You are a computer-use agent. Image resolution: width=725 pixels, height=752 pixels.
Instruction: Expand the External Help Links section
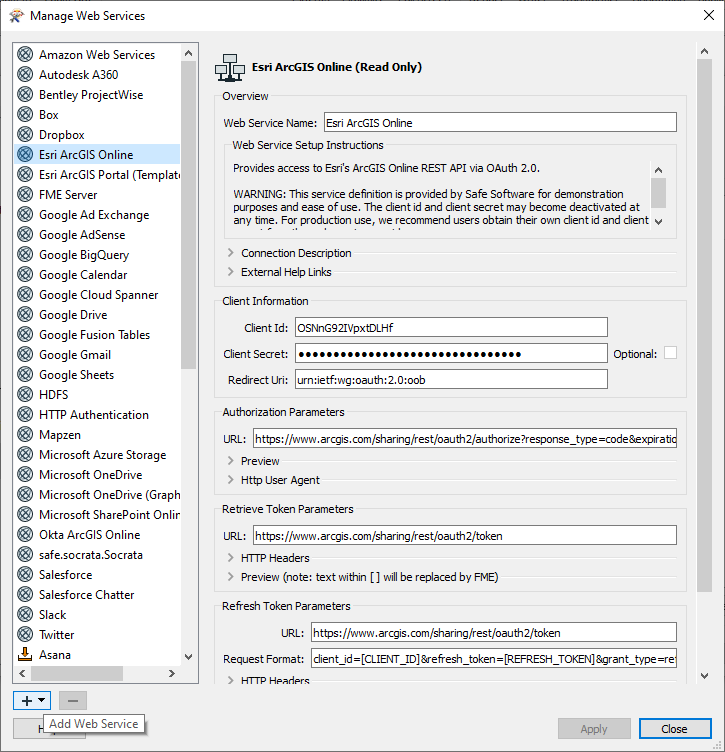231,272
